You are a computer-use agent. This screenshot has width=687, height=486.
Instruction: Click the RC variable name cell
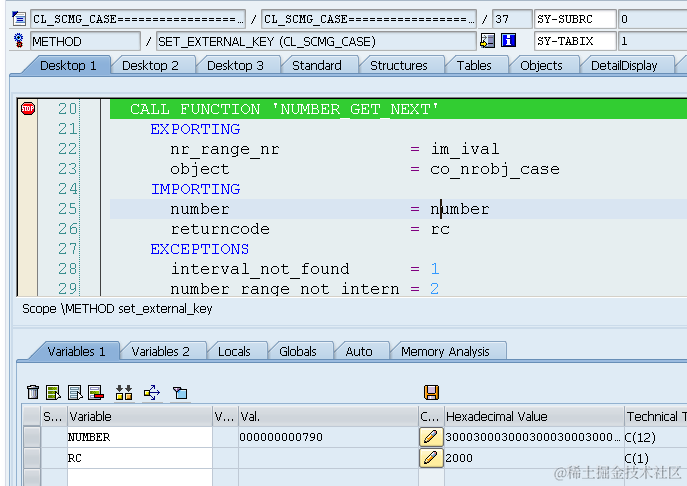(139, 458)
